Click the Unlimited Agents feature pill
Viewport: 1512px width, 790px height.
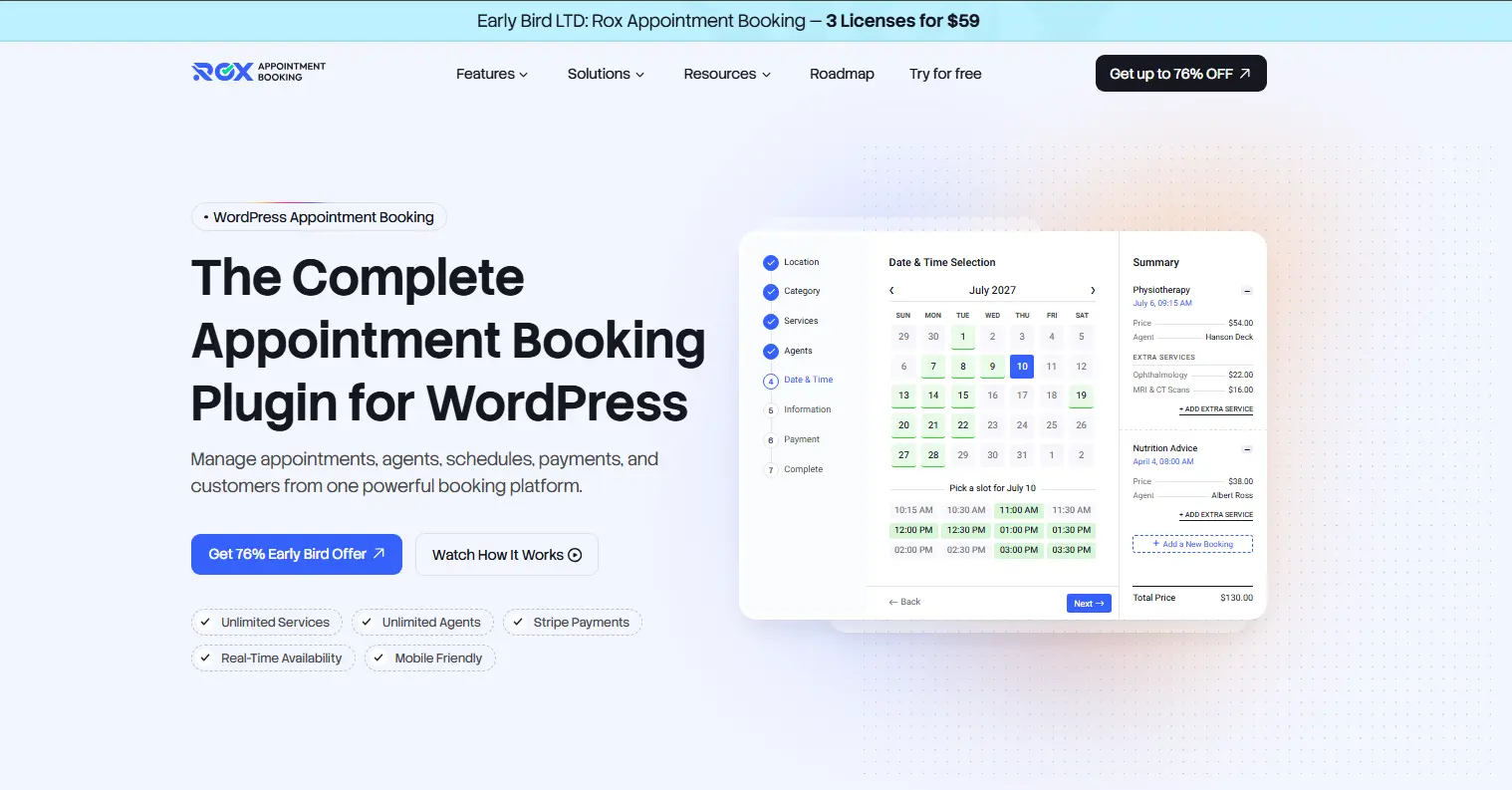pyautogui.click(x=423, y=623)
